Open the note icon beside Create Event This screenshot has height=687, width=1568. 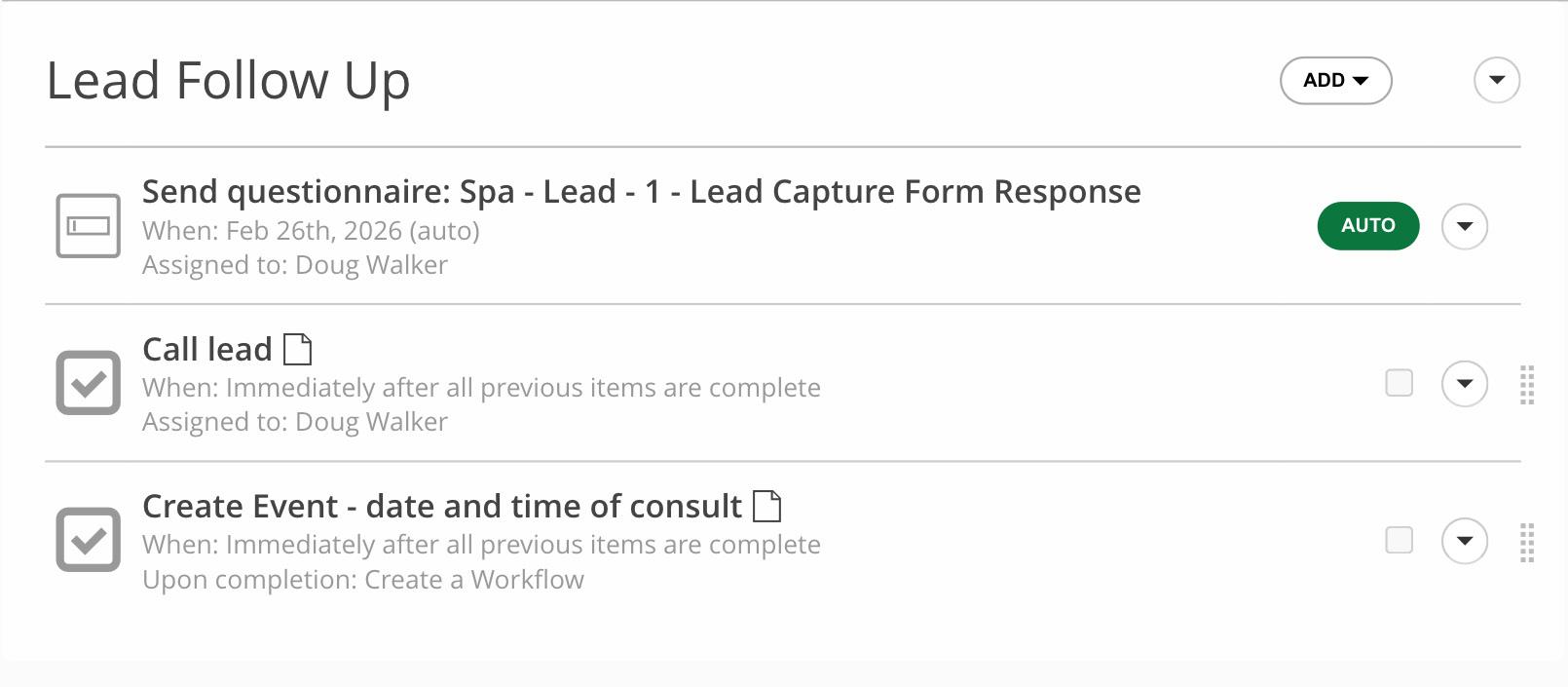click(767, 506)
